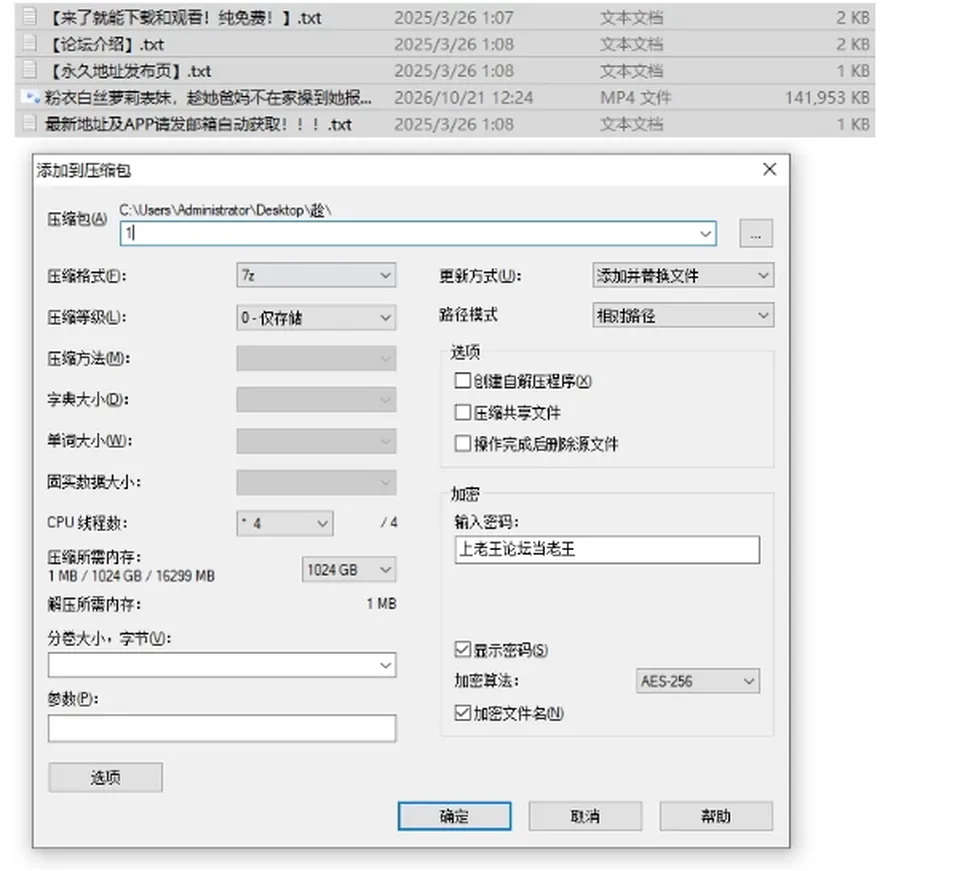The image size is (960, 871).
Task: Open the 加密算法 AES-256 dropdown
Action: 697,681
